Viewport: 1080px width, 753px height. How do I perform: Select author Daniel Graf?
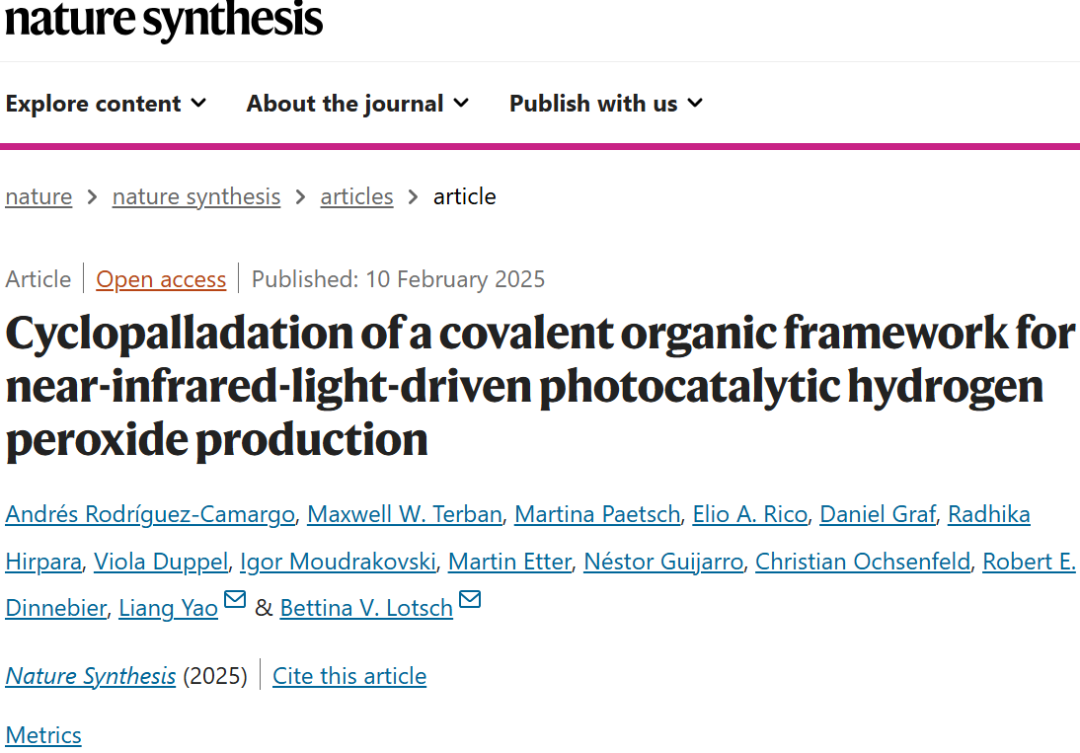point(878,515)
